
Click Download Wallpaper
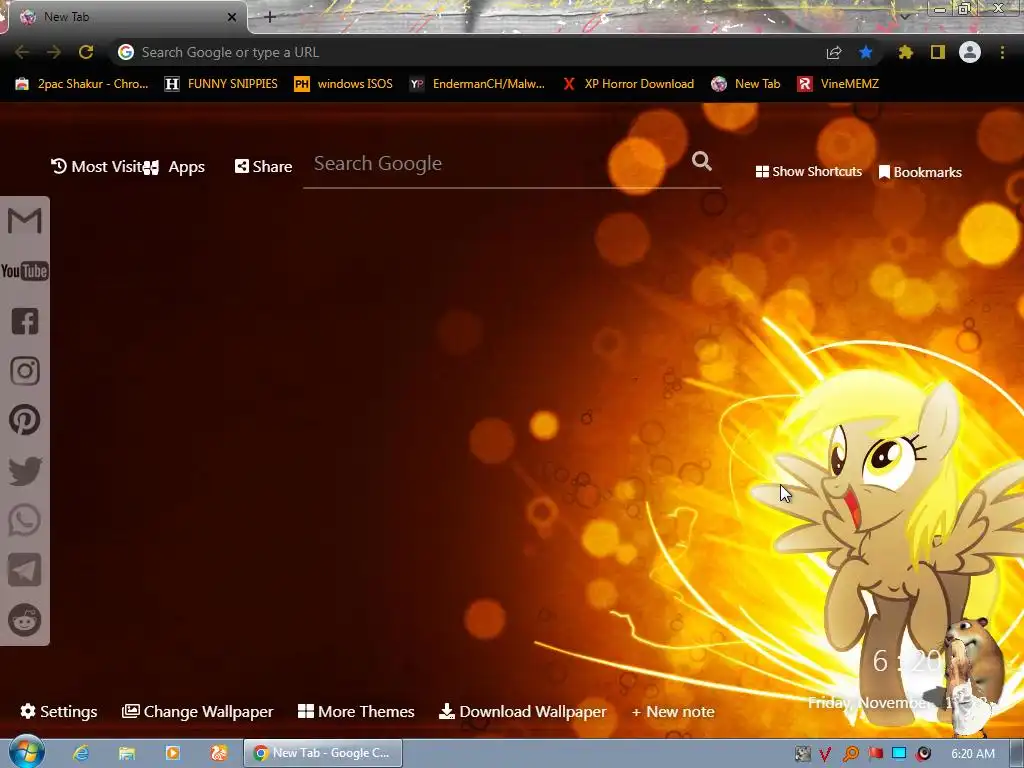pyautogui.click(x=523, y=711)
